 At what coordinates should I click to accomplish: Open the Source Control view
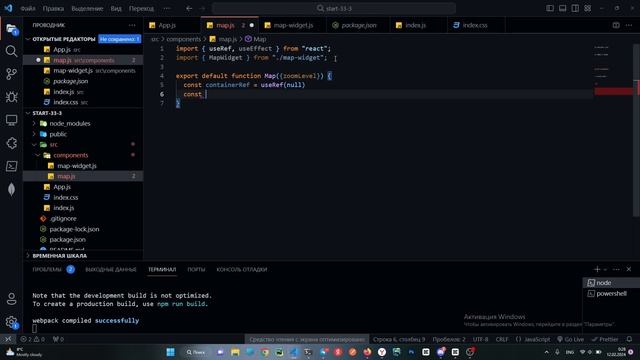[11, 74]
